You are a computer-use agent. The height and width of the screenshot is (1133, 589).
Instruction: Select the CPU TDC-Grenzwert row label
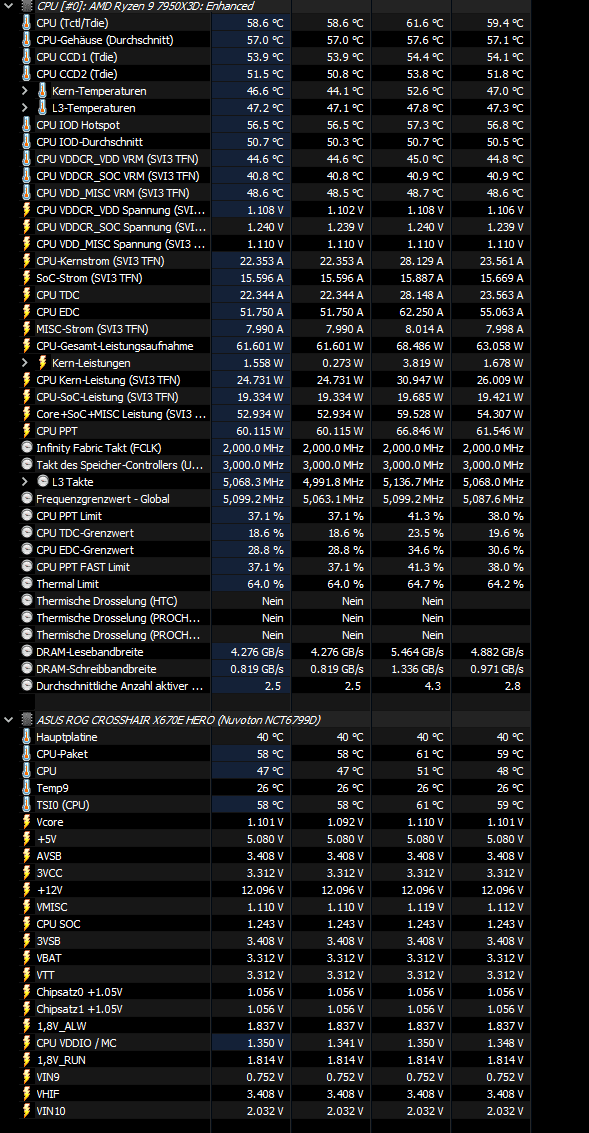(x=85, y=533)
